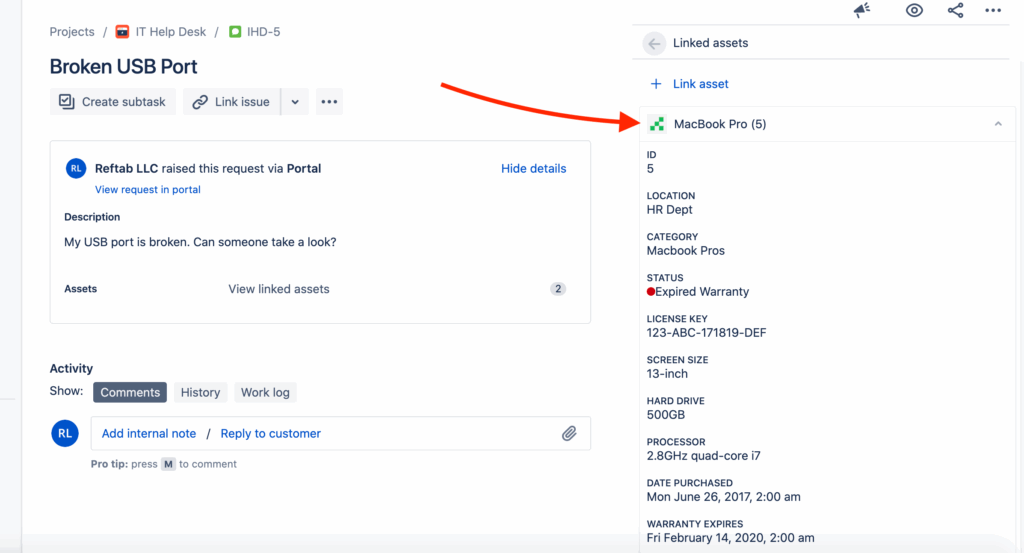Go back using Linked assets arrow
Viewport: 1024px width, 553px height.
click(x=654, y=44)
